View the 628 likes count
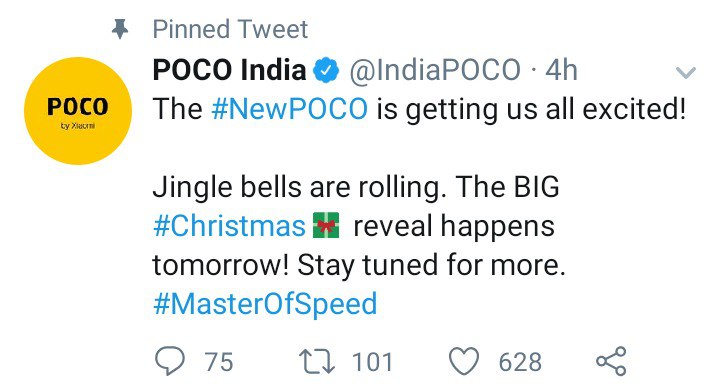Image resolution: width=720 pixels, height=391 pixels. pyautogui.click(x=520, y=362)
